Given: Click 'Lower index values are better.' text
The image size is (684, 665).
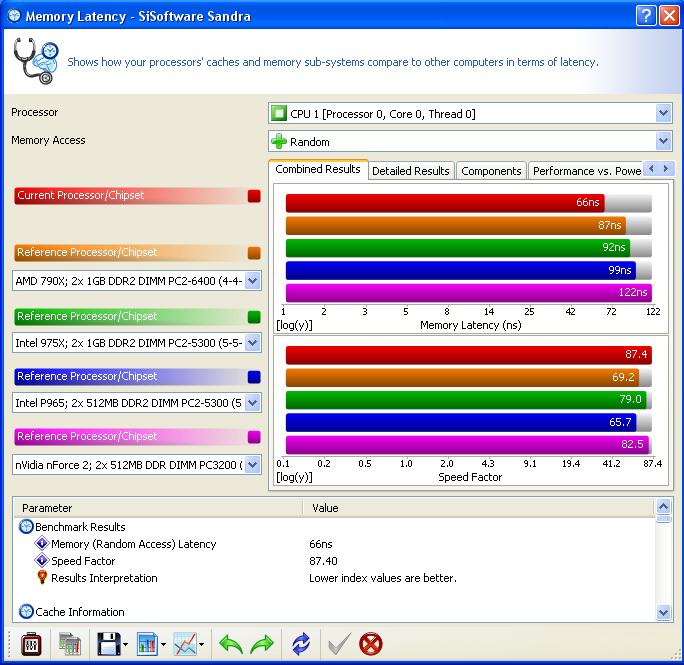Looking at the screenshot, I should click(x=383, y=578).
